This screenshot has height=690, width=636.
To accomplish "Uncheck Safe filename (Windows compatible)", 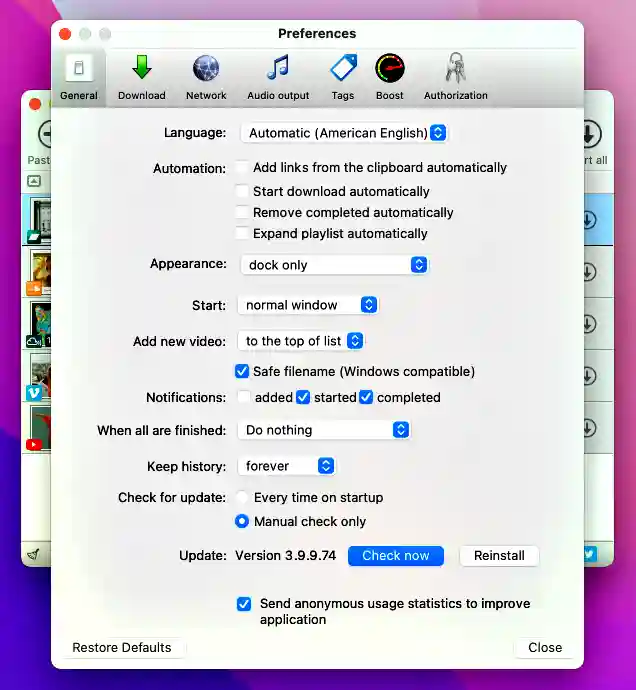I will (242, 371).
